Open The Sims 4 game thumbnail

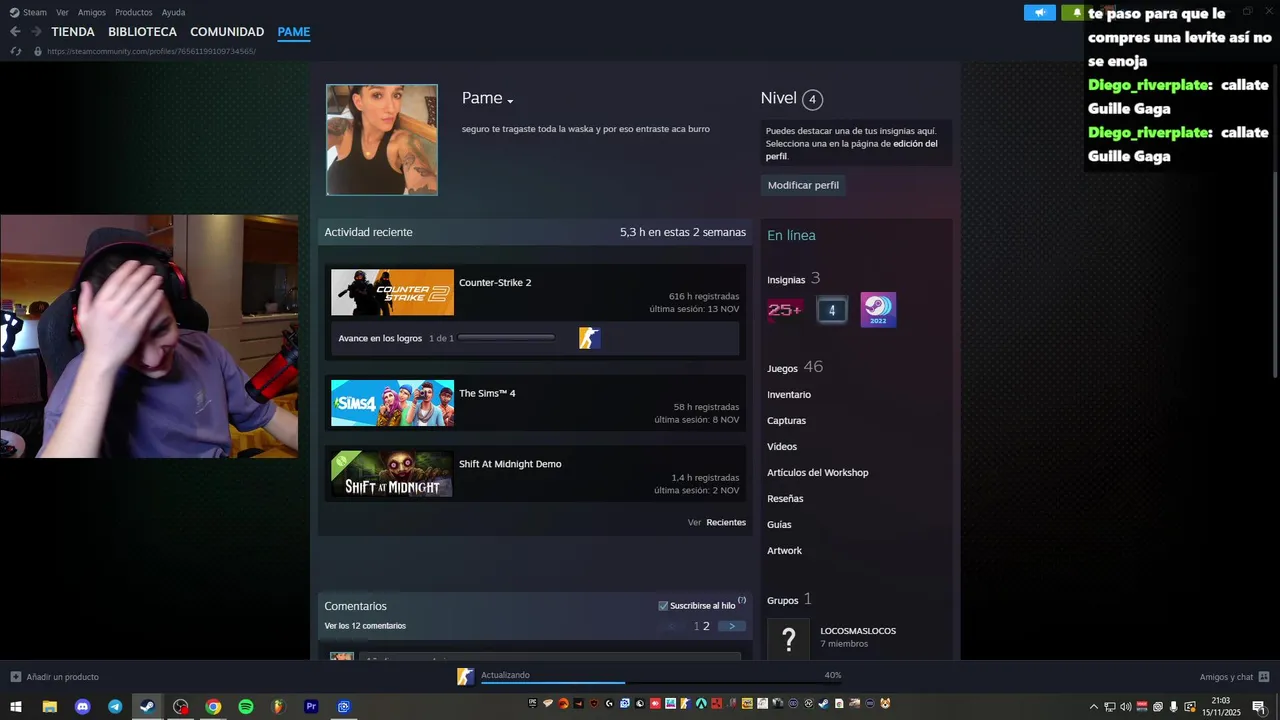pos(392,403)
